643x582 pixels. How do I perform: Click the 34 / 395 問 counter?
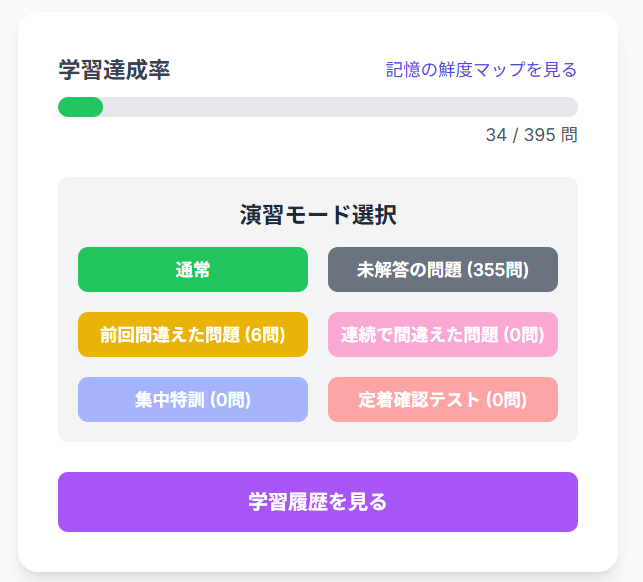[531, 135]
